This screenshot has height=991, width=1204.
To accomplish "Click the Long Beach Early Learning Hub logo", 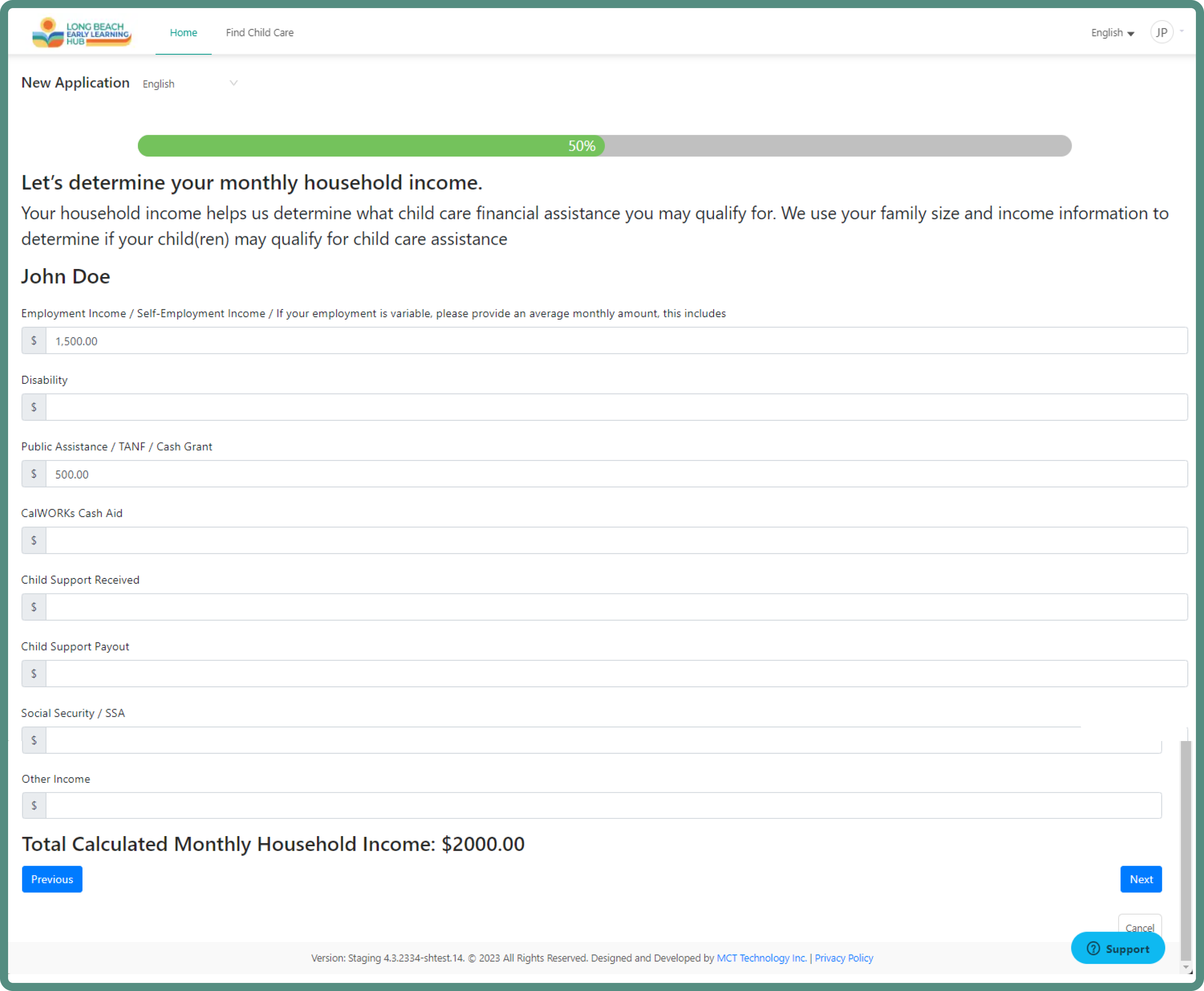I will (82, 32).
